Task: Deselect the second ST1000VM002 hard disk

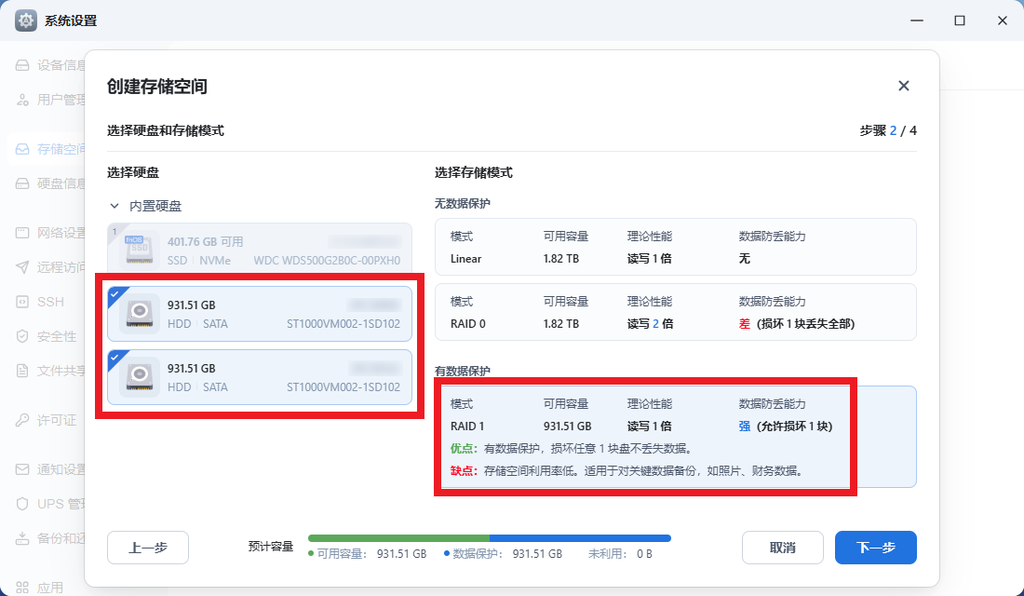Action: coord(259,378)
